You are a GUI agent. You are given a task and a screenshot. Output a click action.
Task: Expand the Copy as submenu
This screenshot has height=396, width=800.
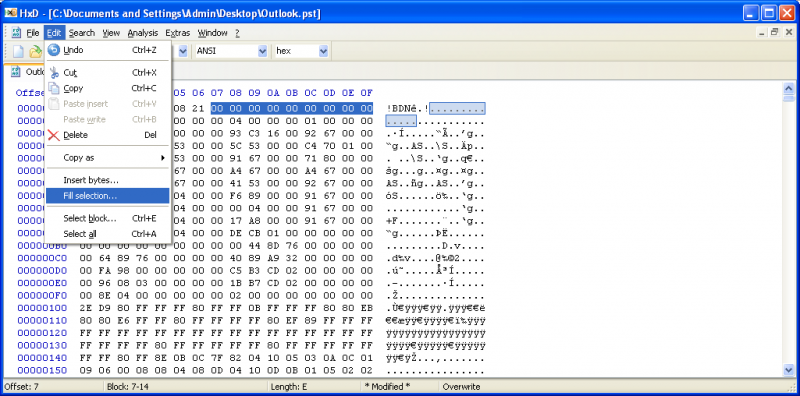[108, 158]
